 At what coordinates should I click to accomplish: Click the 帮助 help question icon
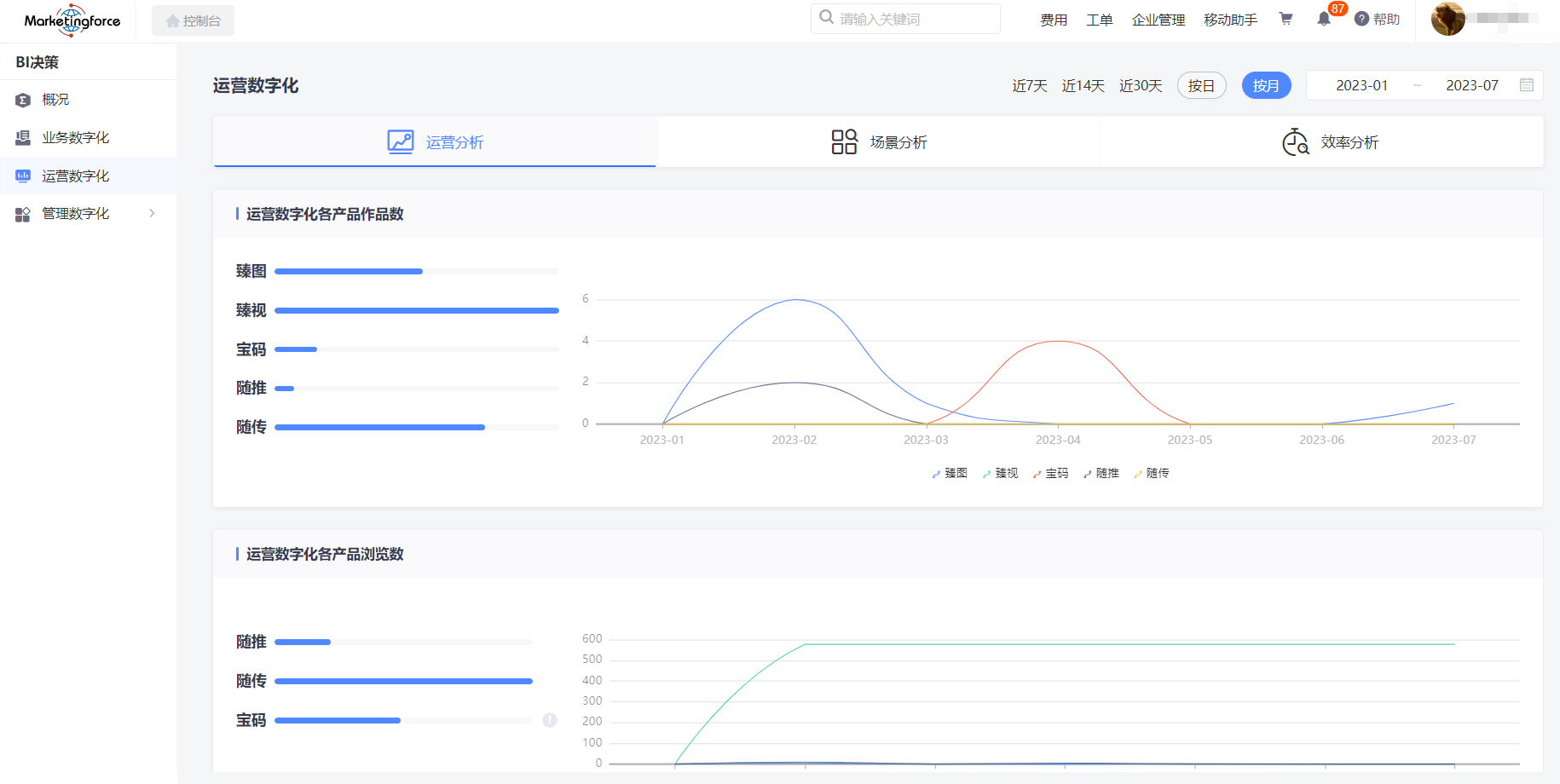click(x=1361, y=19)
